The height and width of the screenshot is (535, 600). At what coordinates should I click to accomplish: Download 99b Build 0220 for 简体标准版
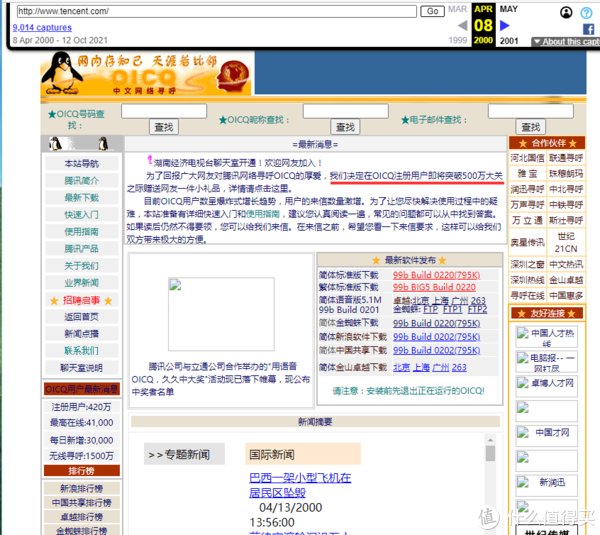tap(437, 275)
